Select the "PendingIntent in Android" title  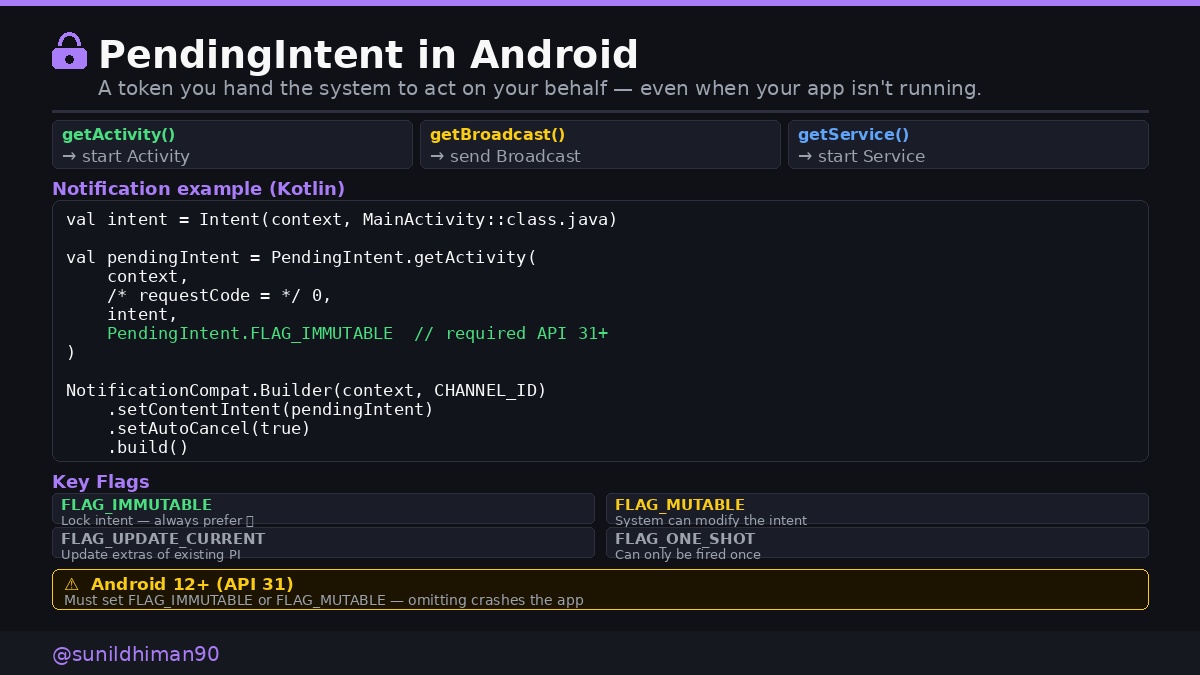[x=368, y=54]
